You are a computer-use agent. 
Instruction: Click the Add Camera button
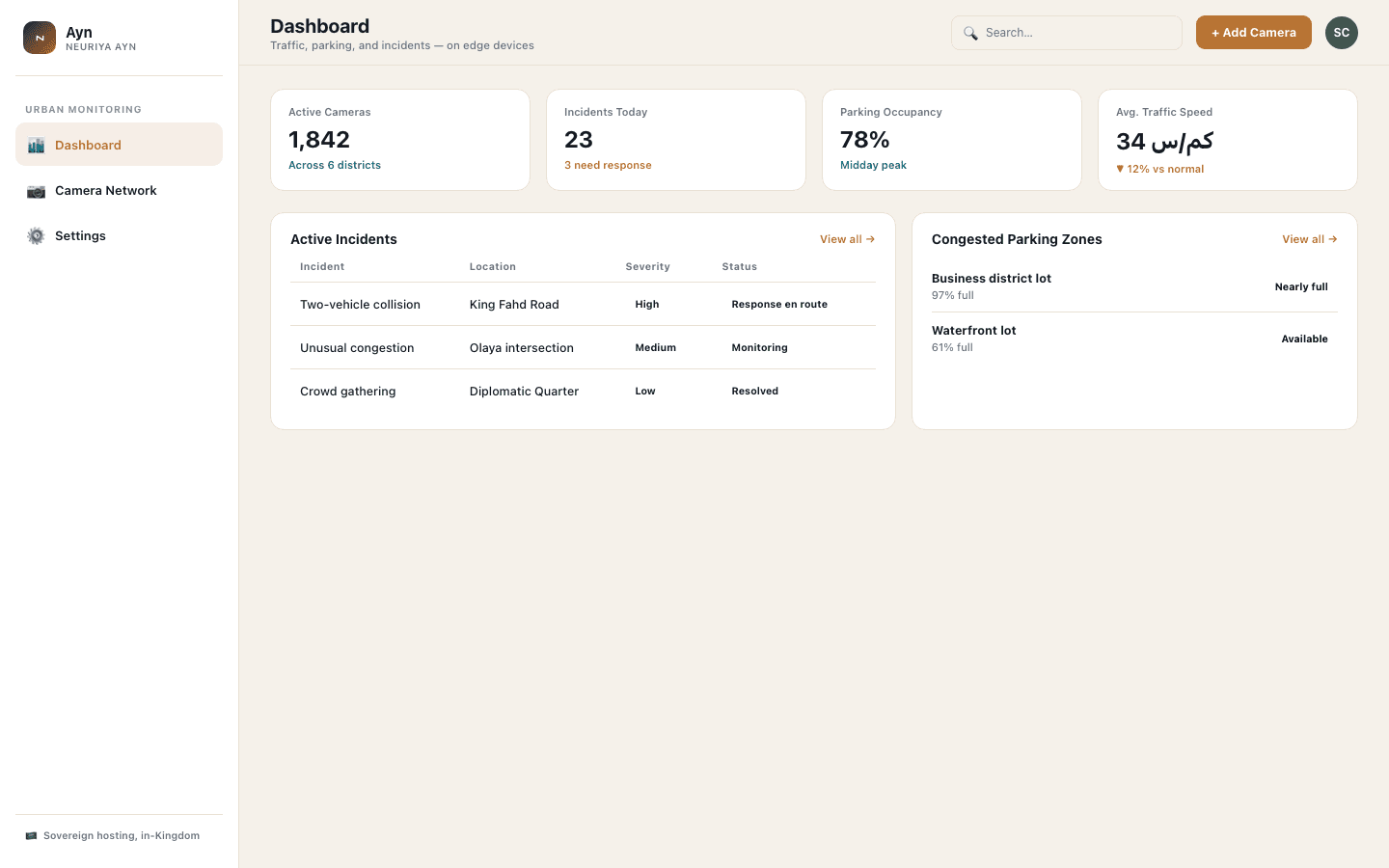tap(1254, 33)
